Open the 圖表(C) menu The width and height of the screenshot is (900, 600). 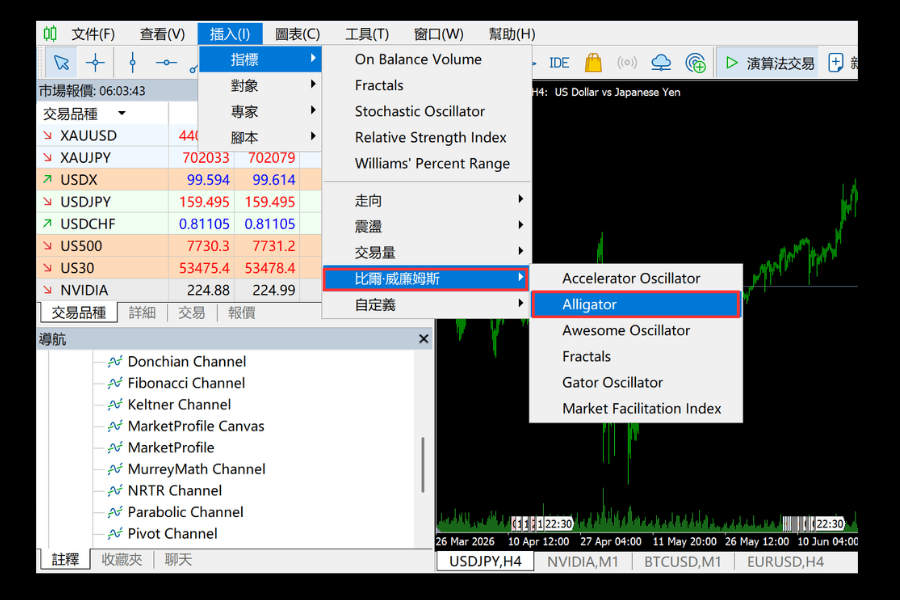point(297,34)
